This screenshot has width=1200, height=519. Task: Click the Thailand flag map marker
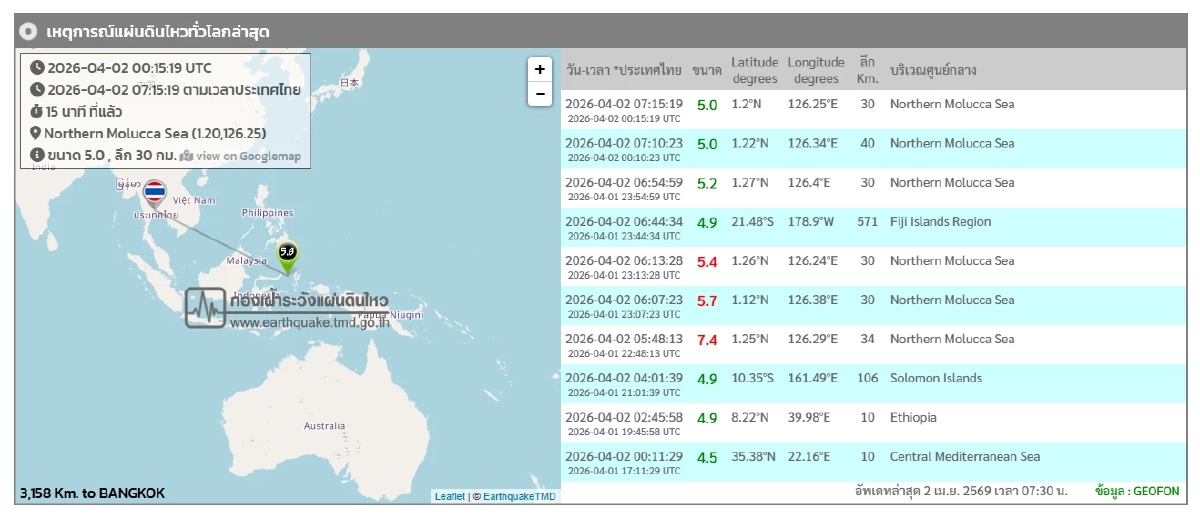coord(154,193)
